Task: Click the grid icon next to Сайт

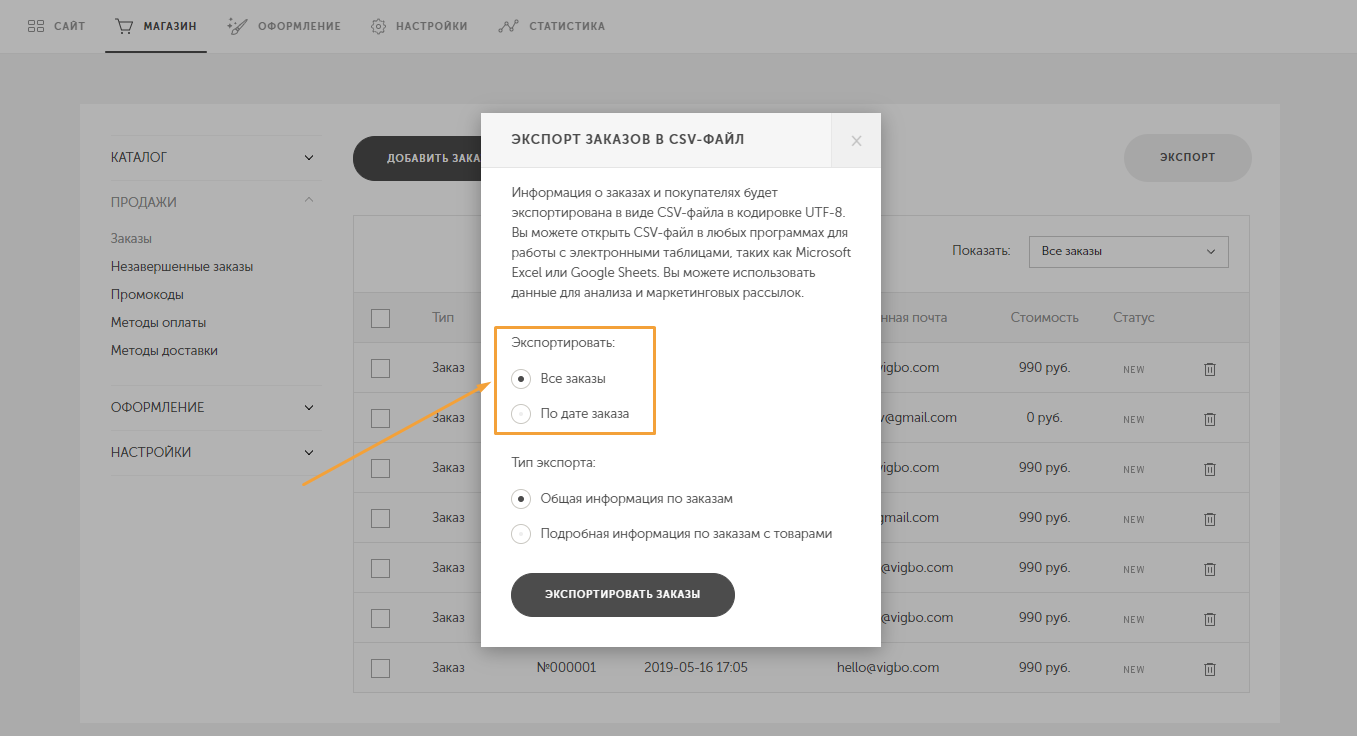Action: tap(35, 26)
